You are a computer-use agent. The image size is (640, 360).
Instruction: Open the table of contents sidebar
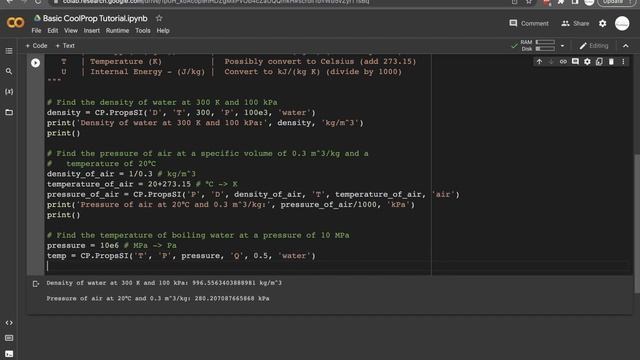point(9,51)
